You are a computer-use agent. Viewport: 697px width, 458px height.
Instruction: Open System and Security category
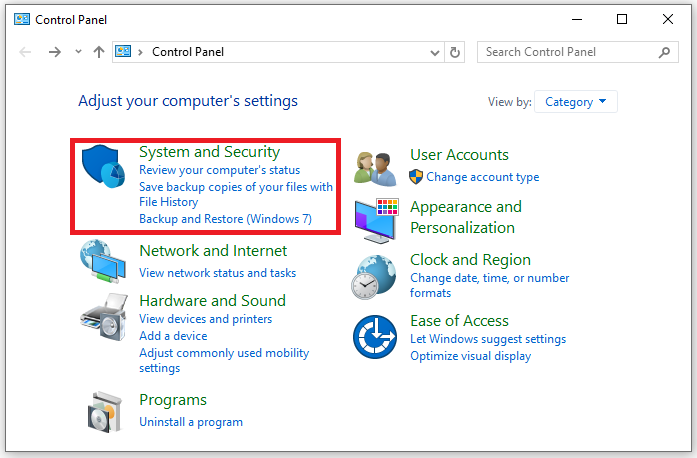tap(209, 152)
